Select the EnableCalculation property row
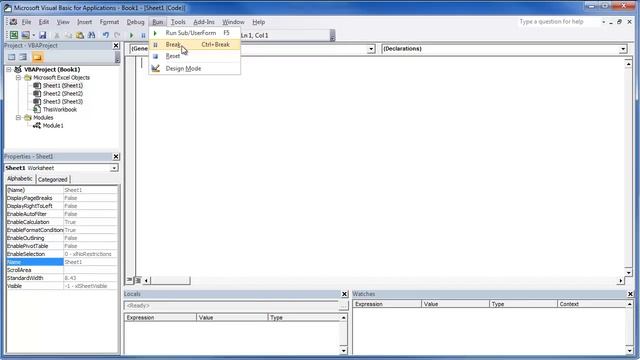640x360 pixels. click(62, 222)
